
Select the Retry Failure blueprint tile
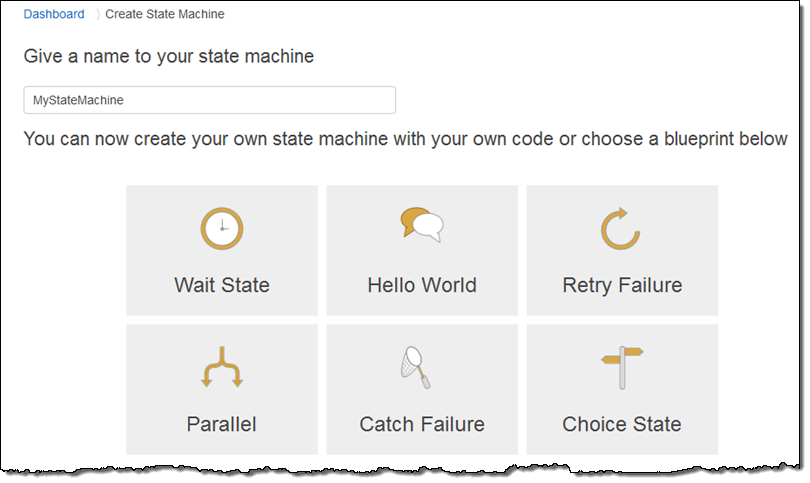[622, 250]
